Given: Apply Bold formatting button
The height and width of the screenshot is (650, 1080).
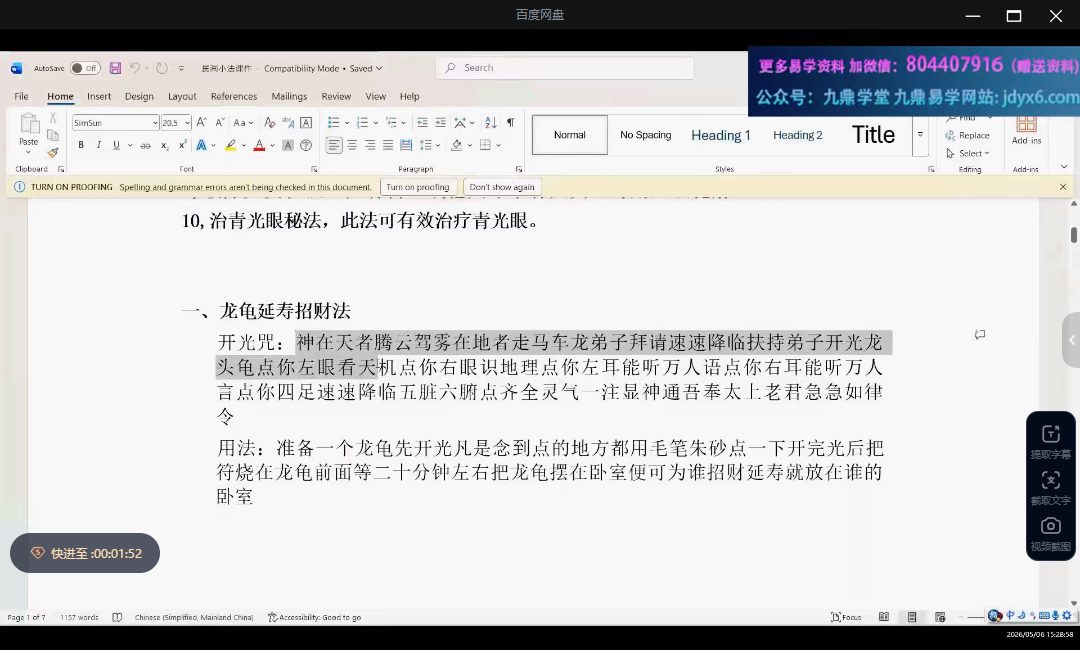Looking at the screenshot, I should (x=81, y=145).
